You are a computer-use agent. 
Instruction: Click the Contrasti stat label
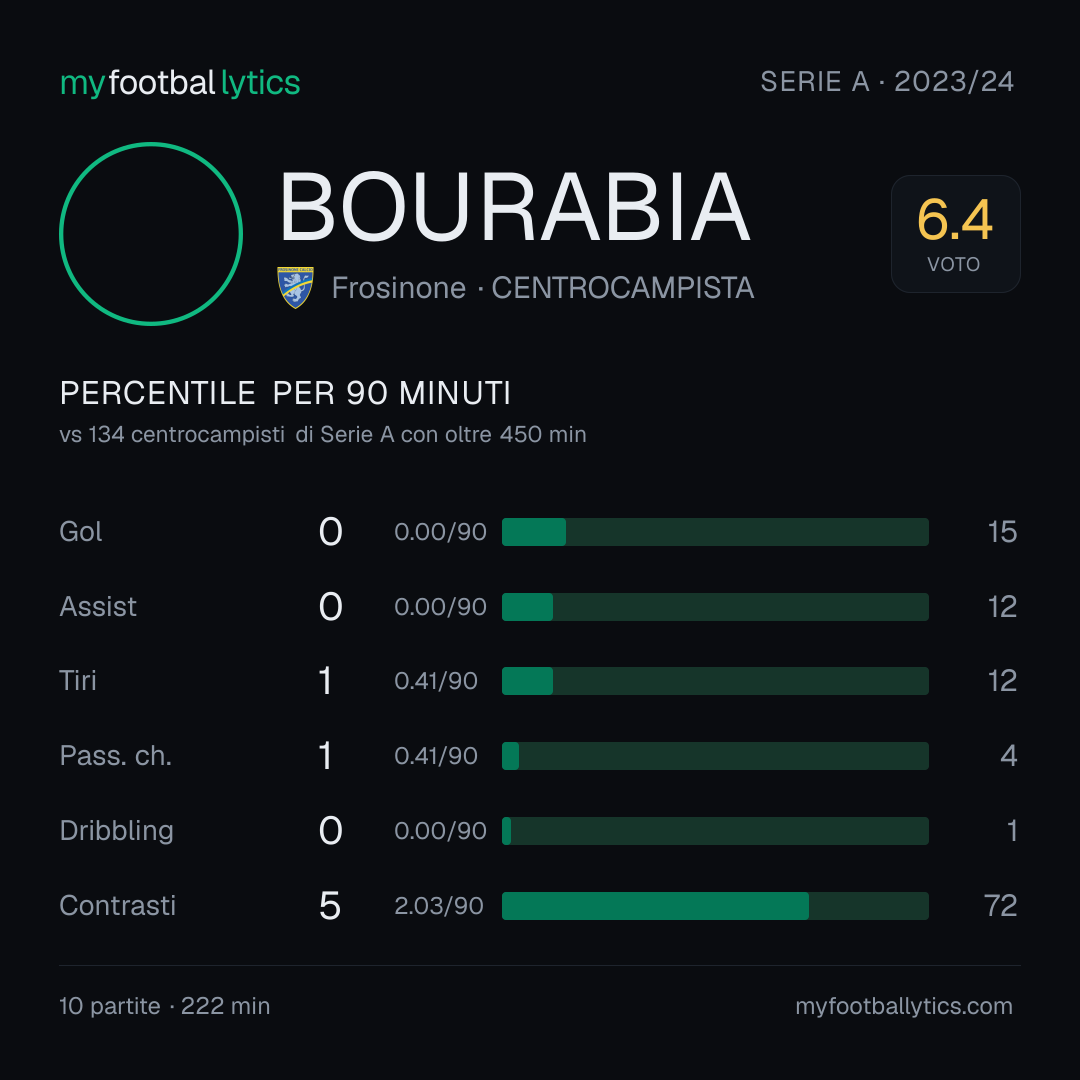[118, 906]
